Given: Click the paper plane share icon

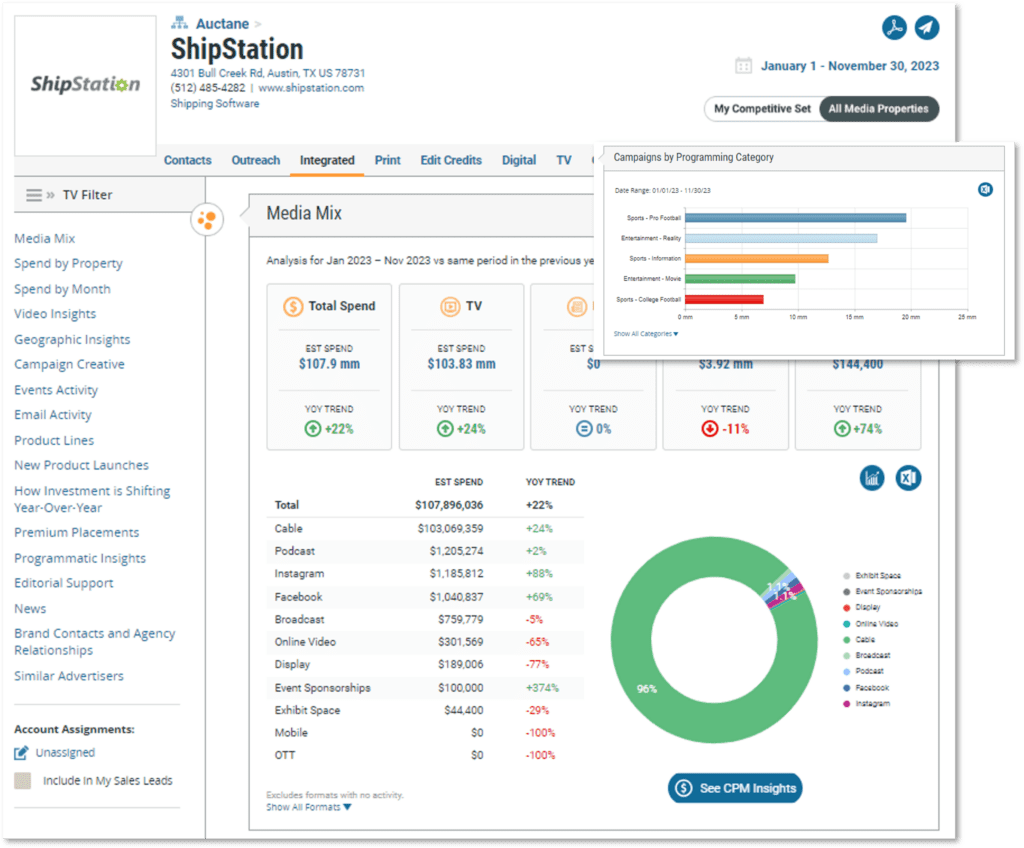Looking at the screenshot, I should point(927,27).
